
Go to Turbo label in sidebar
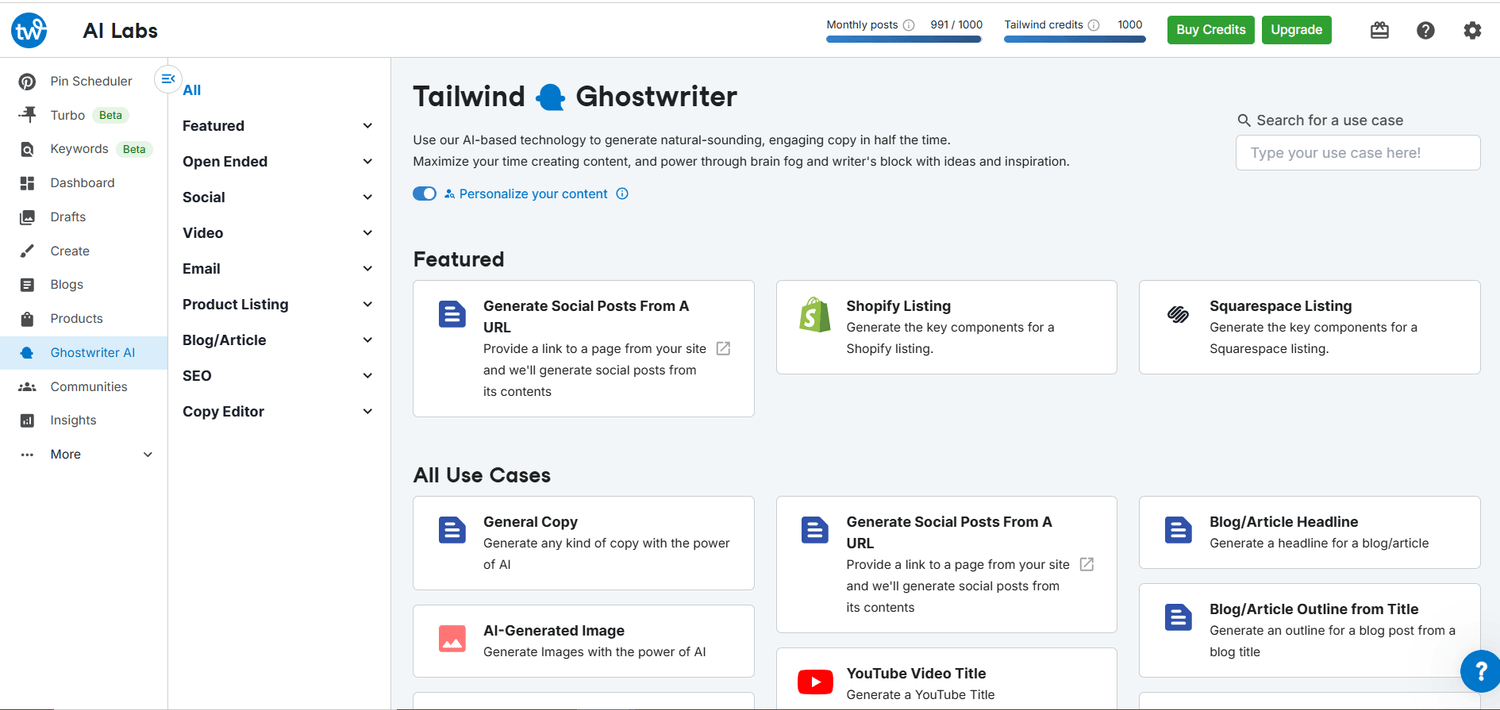(x=68, y=115)
